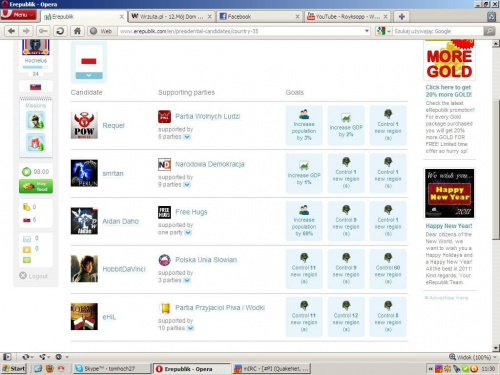Expand smrtan's supporting 9 parties list
The height and width of the screenshot is (375, 500).
187,184
